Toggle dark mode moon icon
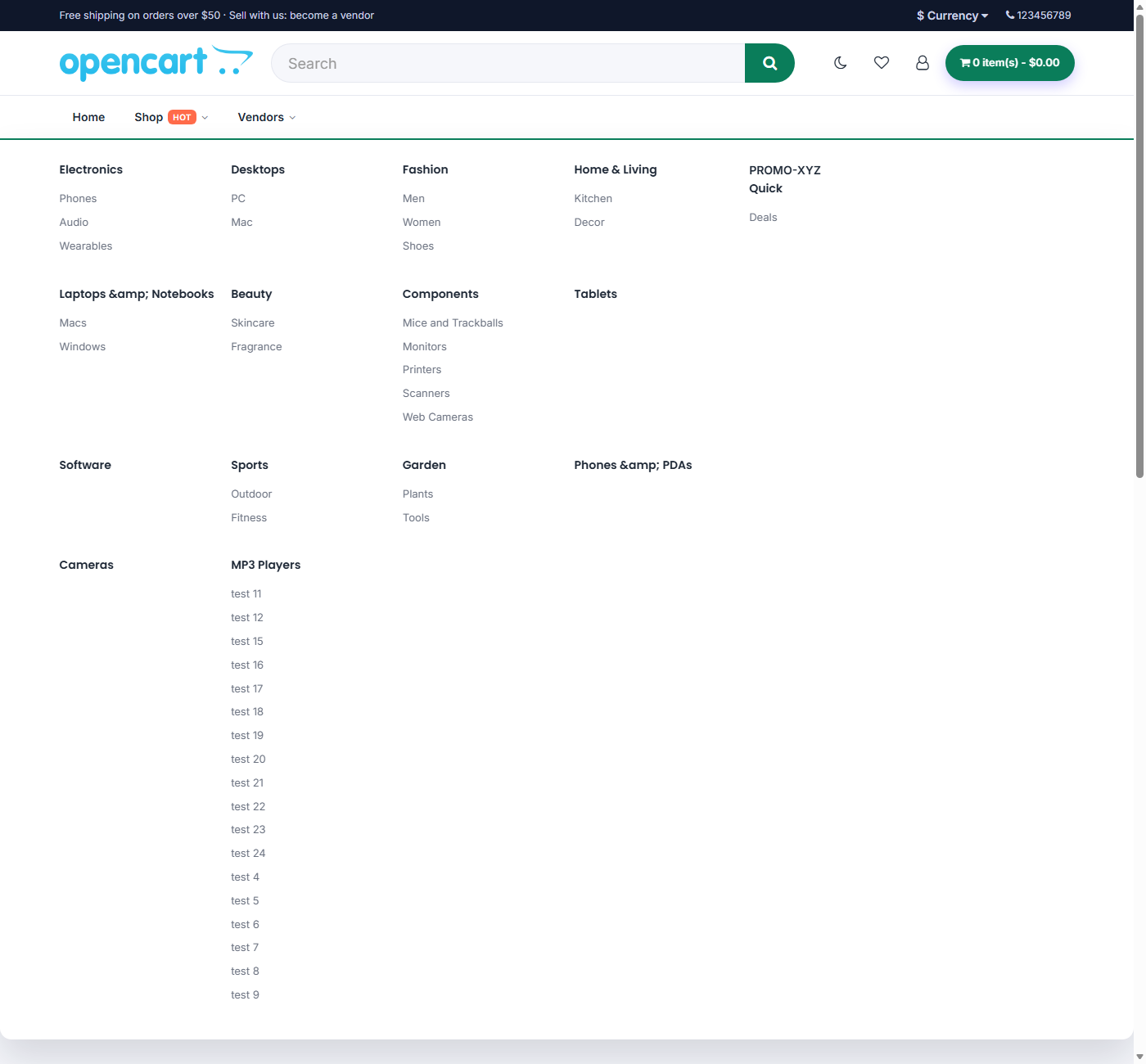1146x1064 pixels. pyautogui.click(x=840, y=63)
